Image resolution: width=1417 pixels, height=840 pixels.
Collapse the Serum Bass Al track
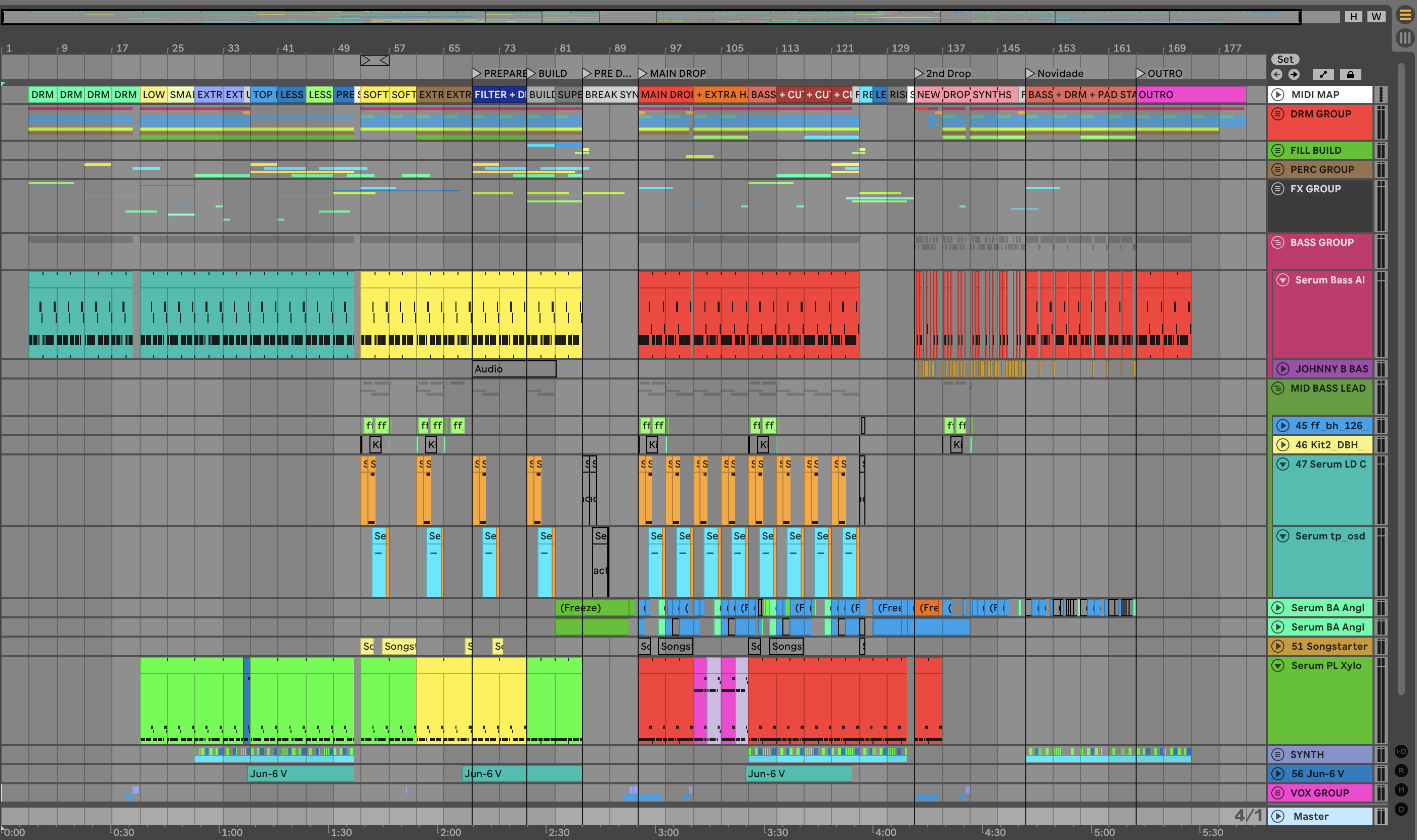click(1283, 280)
